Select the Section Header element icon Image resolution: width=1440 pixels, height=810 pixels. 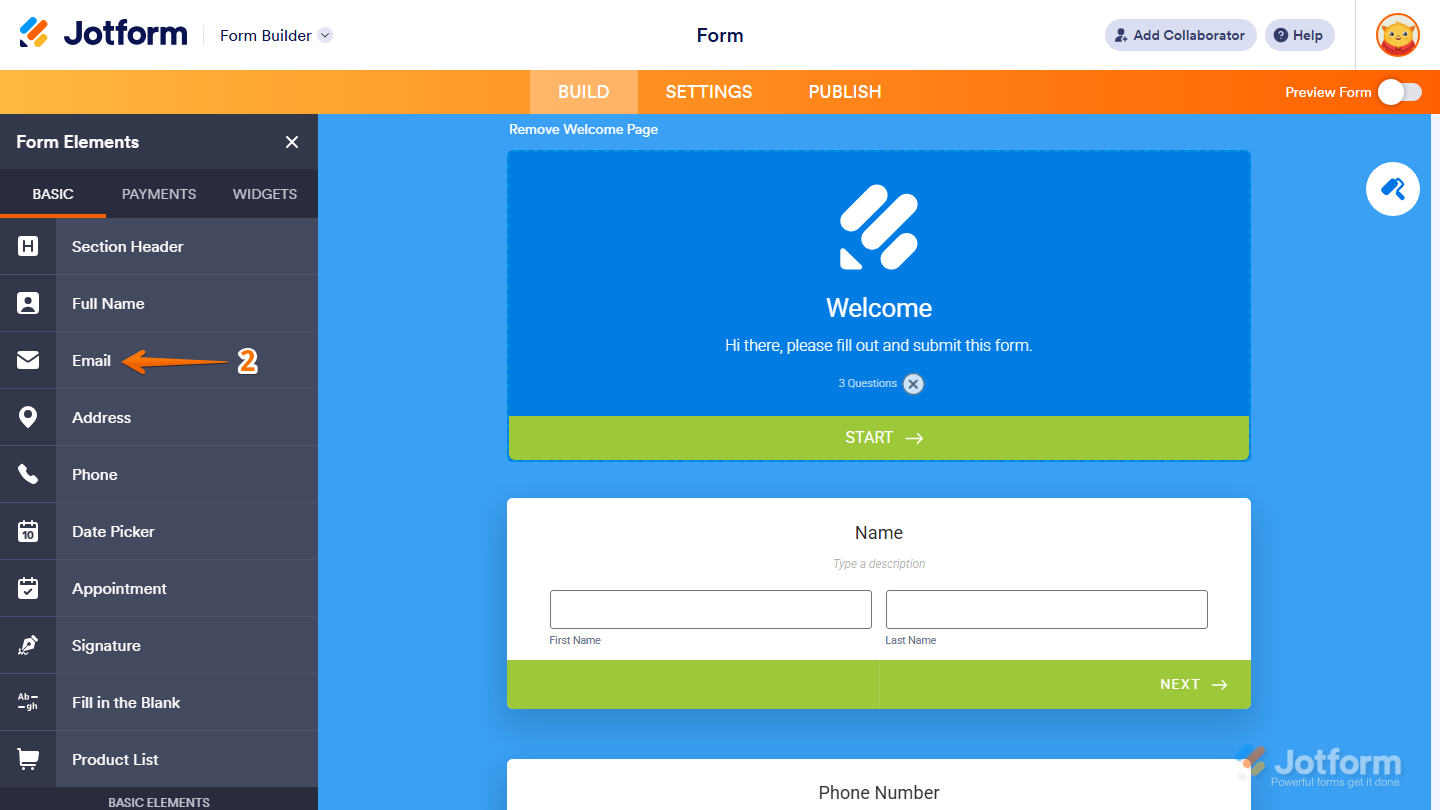pyautogui.click(x=28, y=246)
